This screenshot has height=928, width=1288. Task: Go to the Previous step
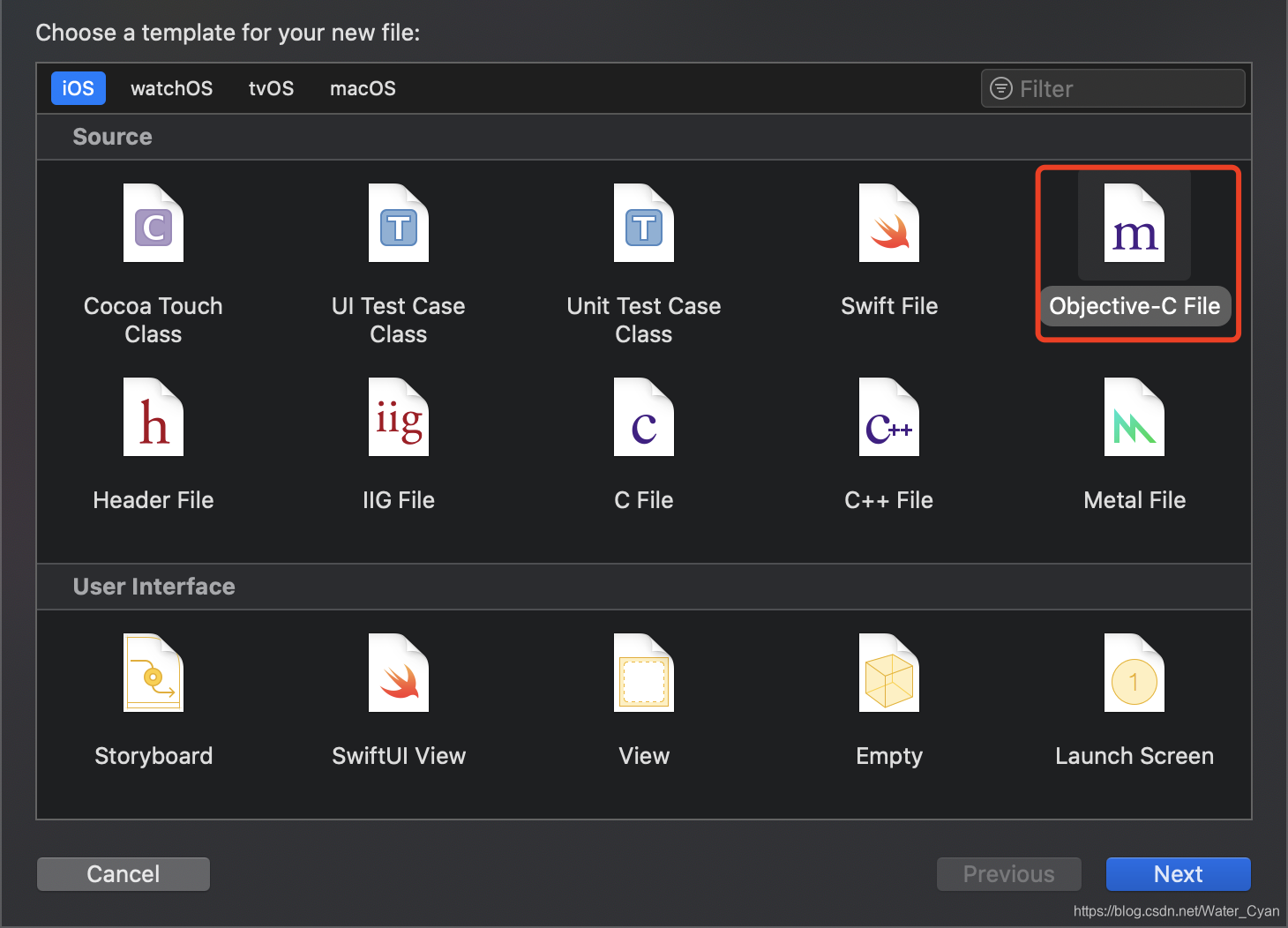click(1009, 874)
